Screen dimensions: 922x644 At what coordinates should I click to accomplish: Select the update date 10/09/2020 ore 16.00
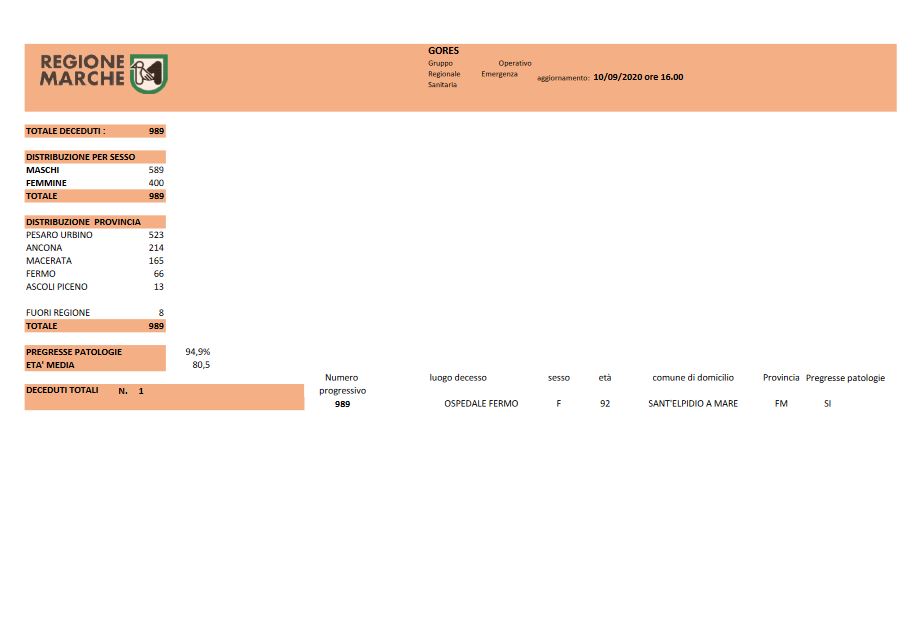point(638,76)
